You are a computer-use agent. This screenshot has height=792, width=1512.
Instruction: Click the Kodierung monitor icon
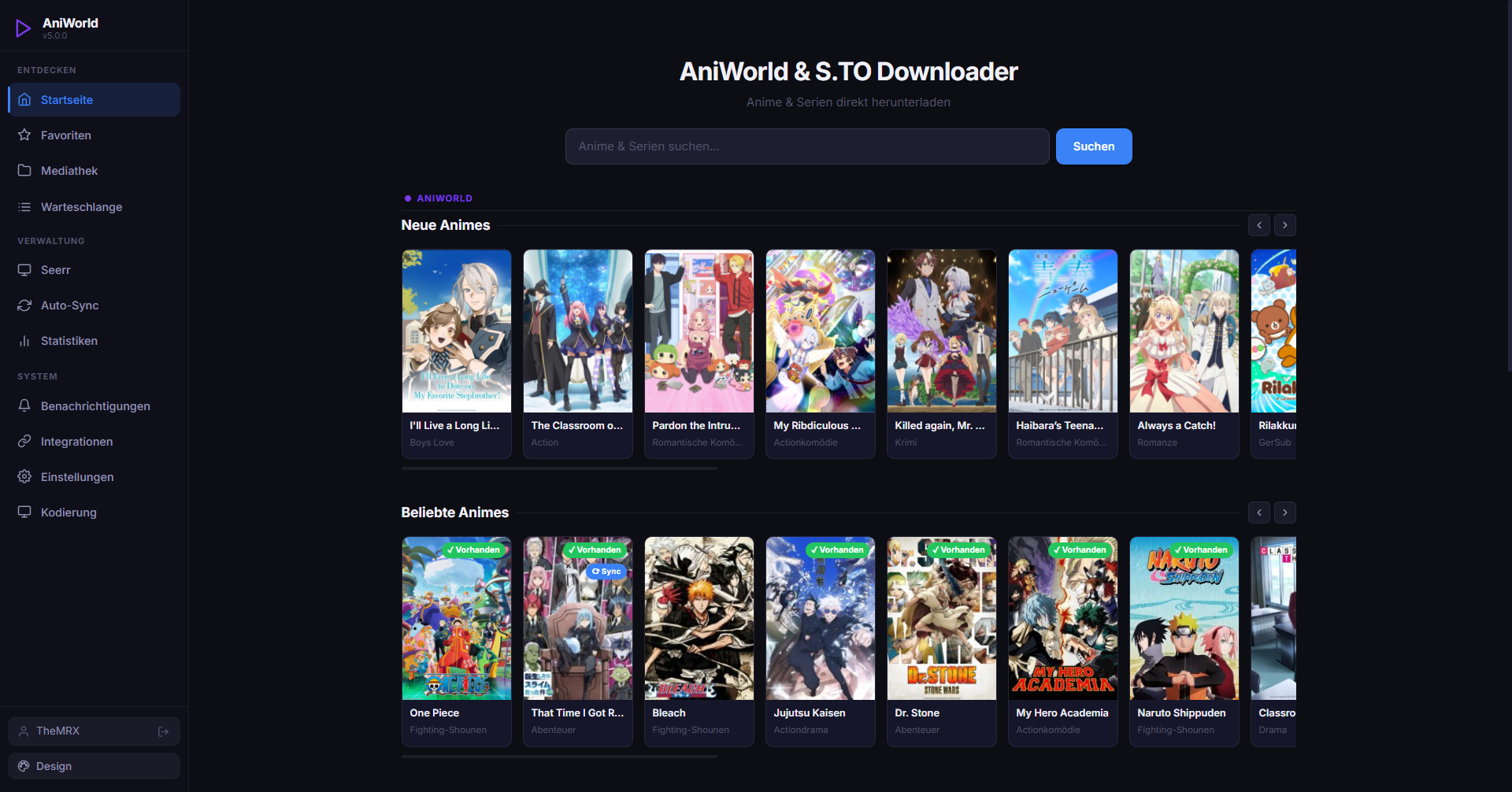coord(24,513)
